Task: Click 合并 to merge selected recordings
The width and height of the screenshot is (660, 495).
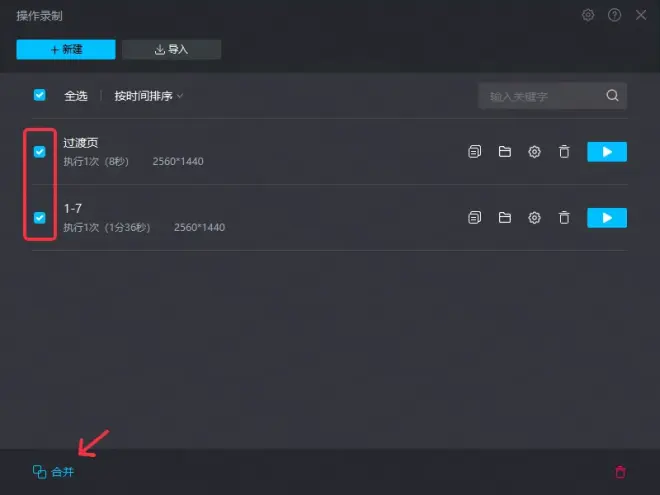Action: (53, 472)
